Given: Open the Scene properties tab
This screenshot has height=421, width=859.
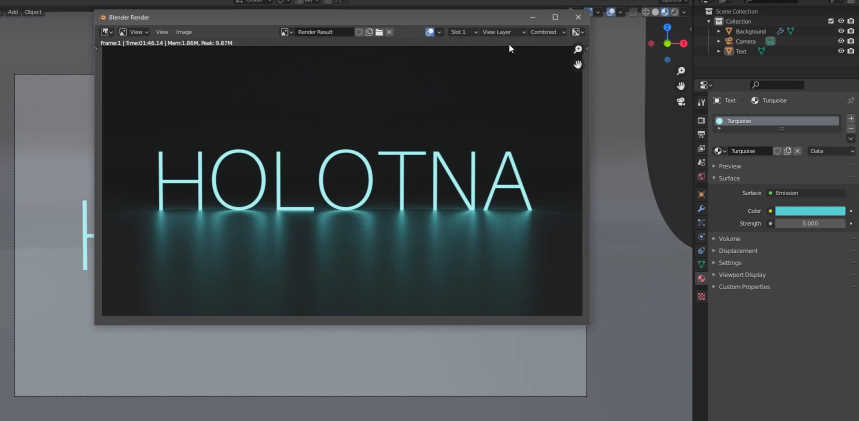Looking at the screenshot, I should point(701,163).
